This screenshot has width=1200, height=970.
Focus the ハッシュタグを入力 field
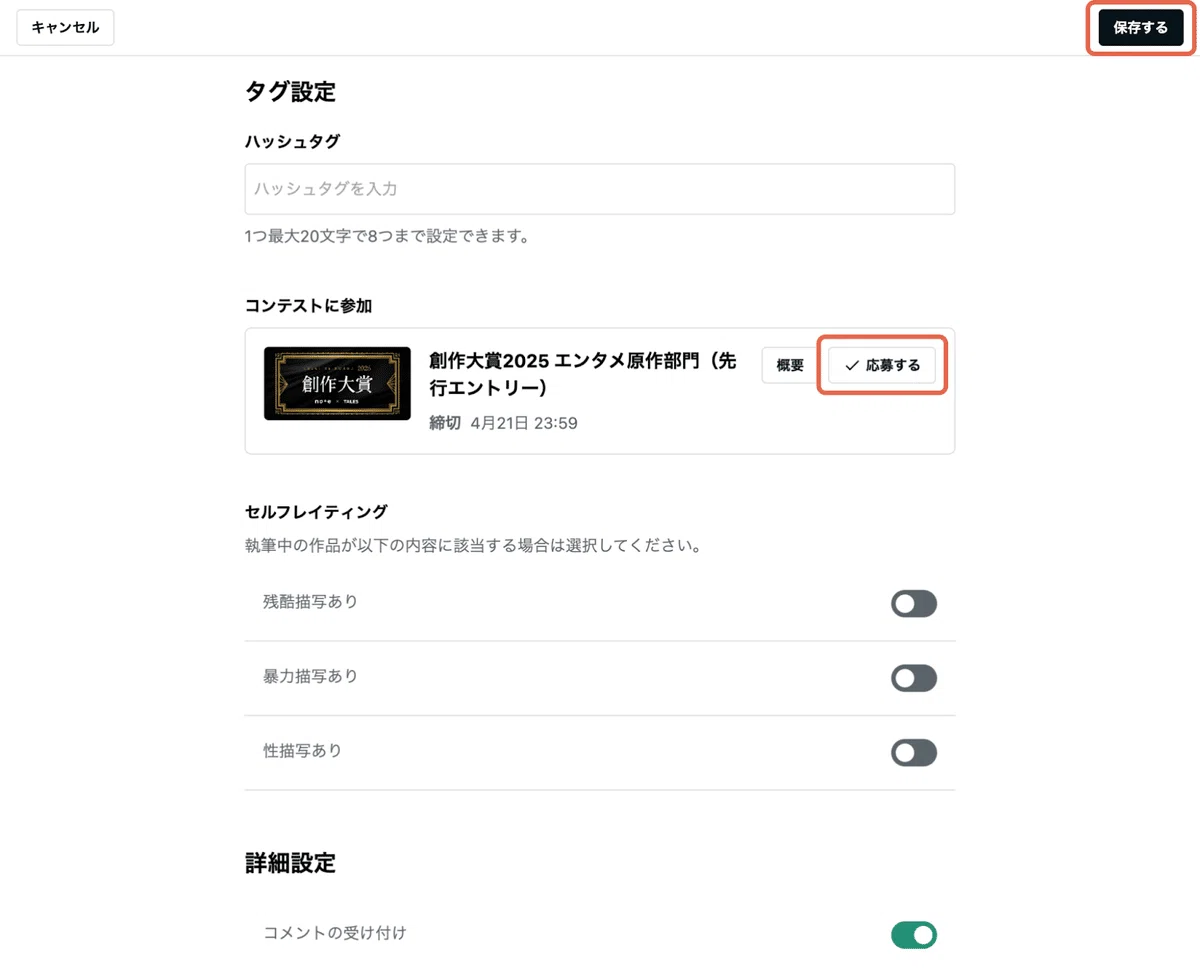click(600, 189)
